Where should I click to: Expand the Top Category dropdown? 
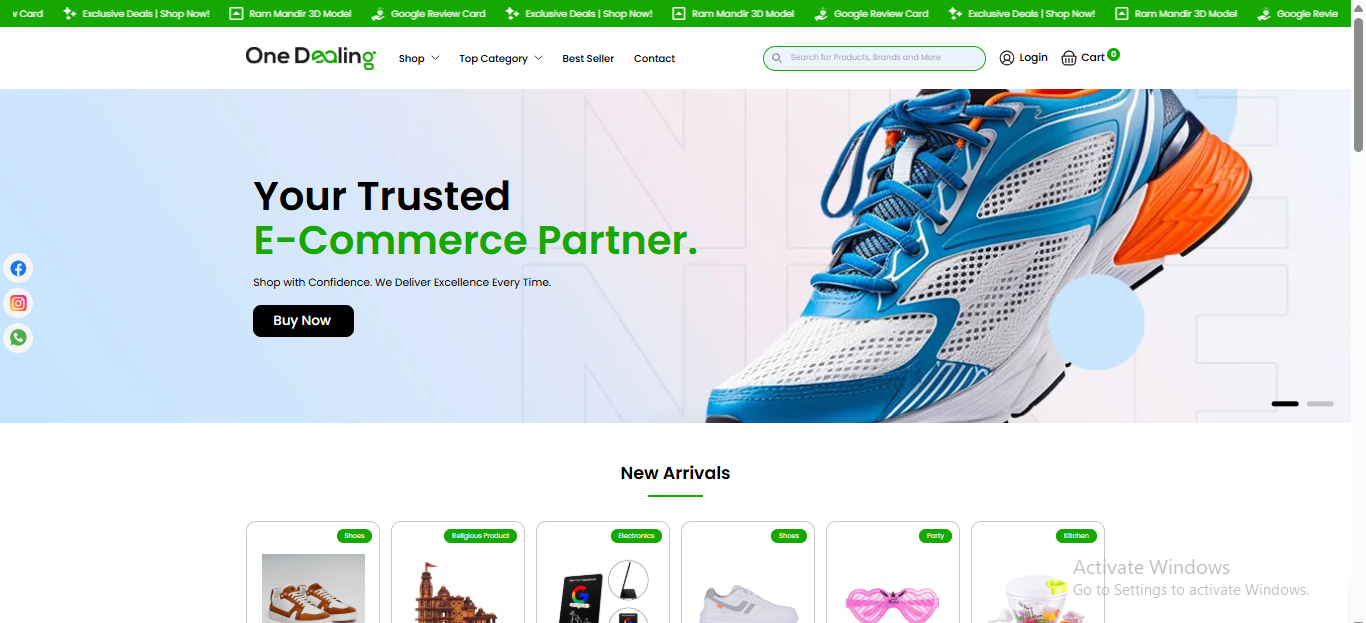tap(500, 59)
